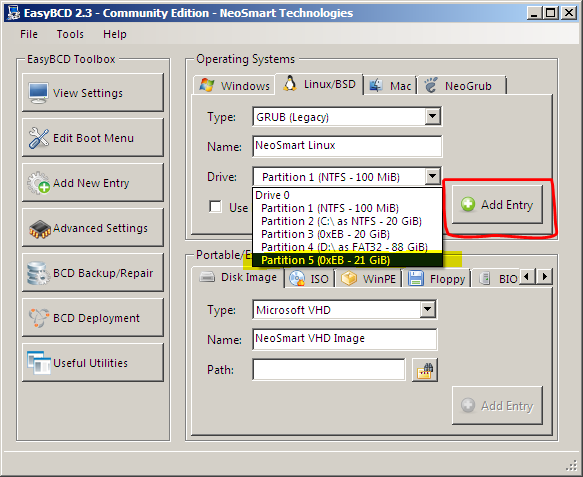
Task: Click the browse path binoculars icon
Action: click(x=425, y=370)
